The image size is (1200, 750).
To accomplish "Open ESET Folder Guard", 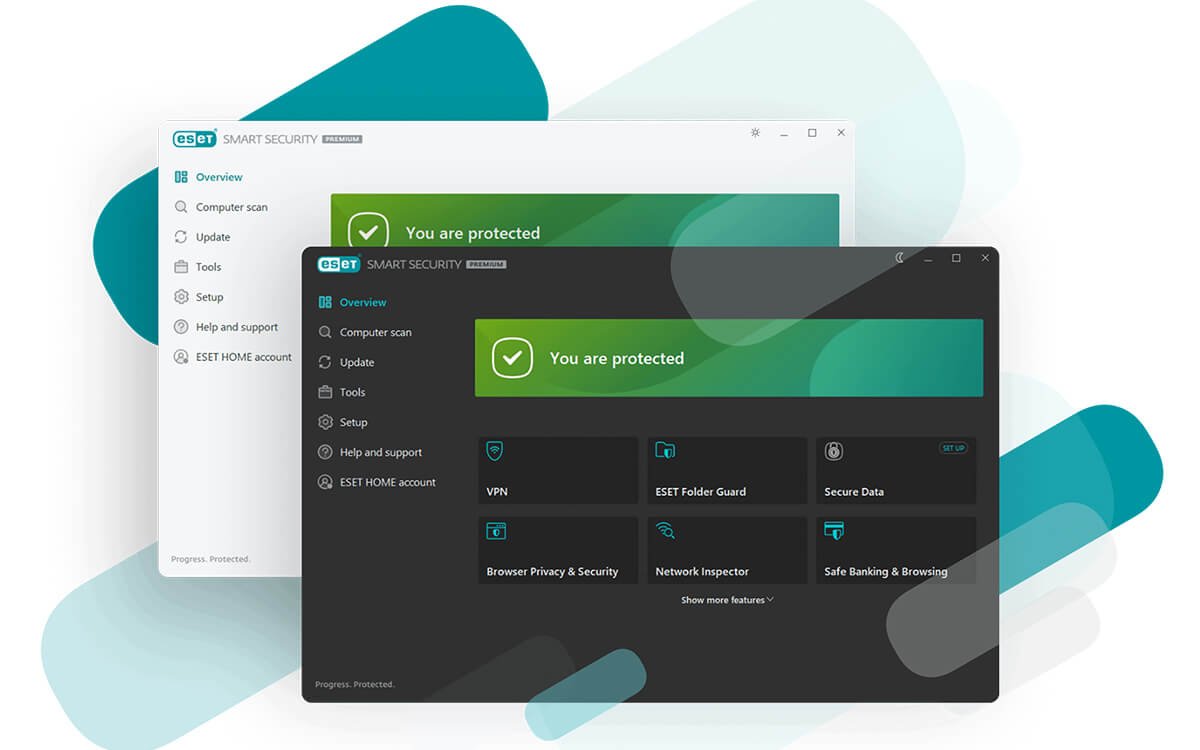I will click(727, 470).
